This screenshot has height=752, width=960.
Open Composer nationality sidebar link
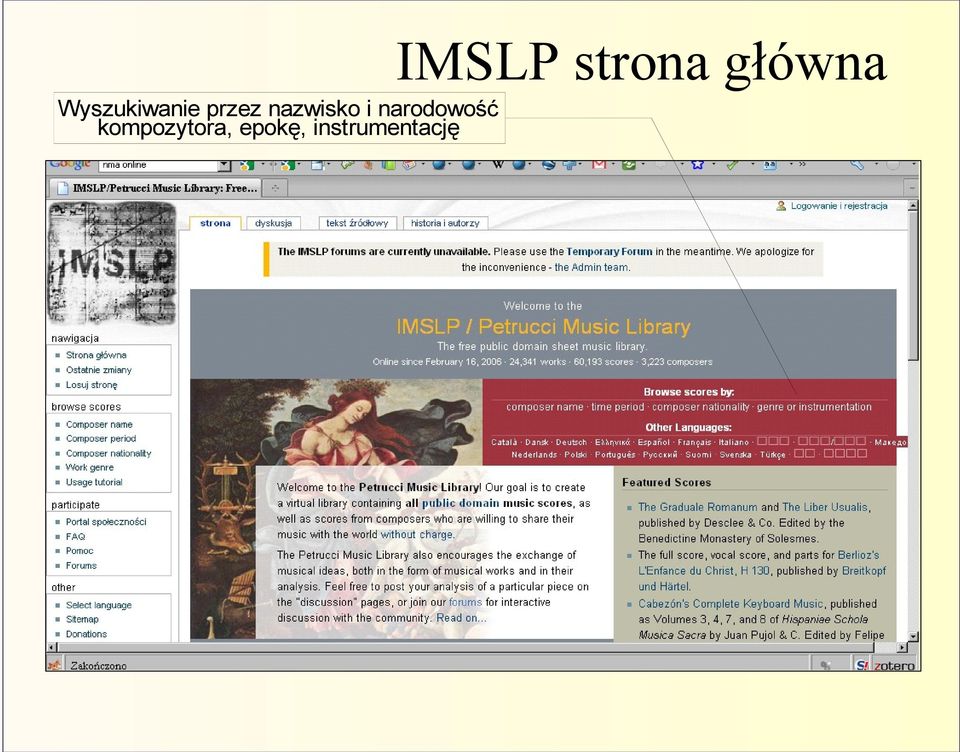coord(108,453)
